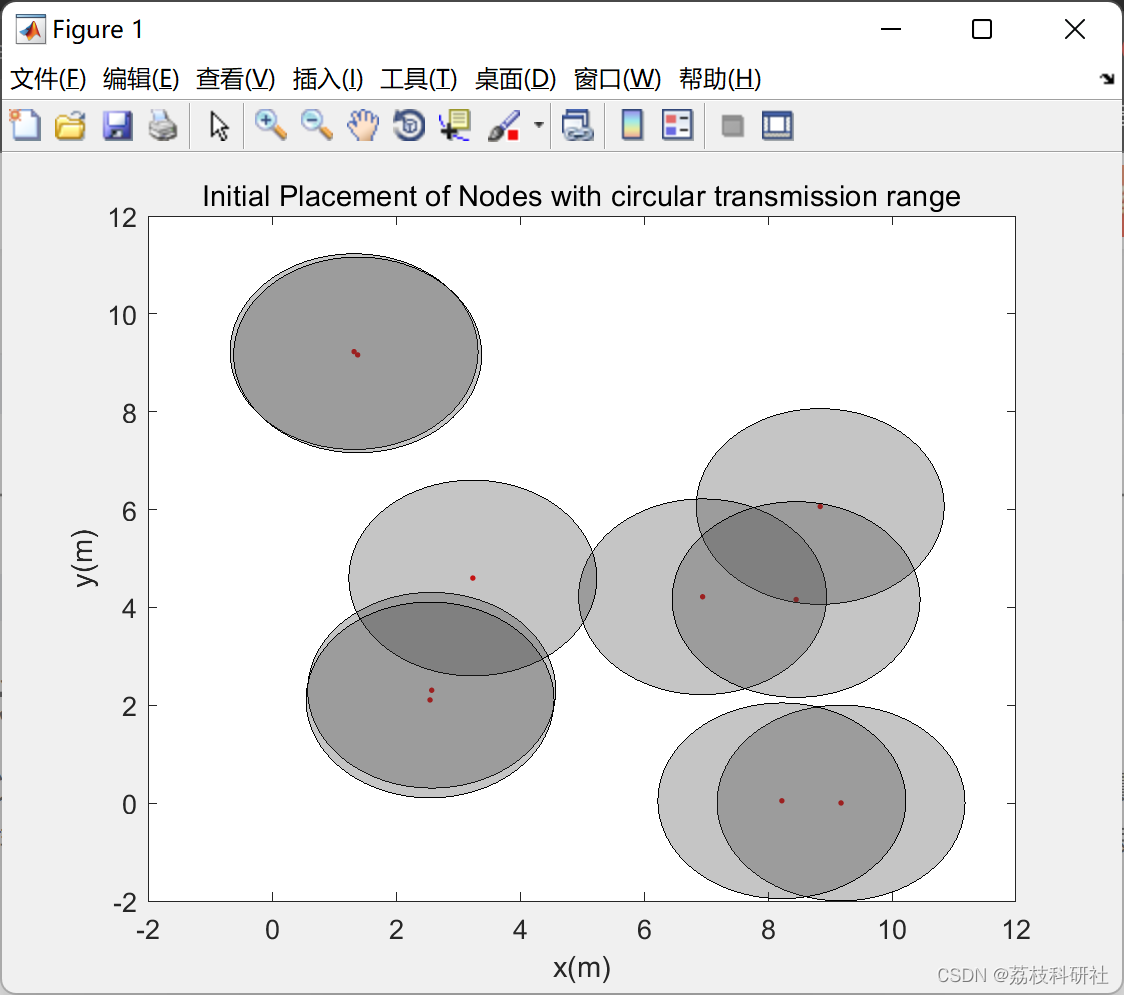The height and width of the screenshot is (995, 1124).
Task: Click the x(m) axis label
Action: [581, 968]
